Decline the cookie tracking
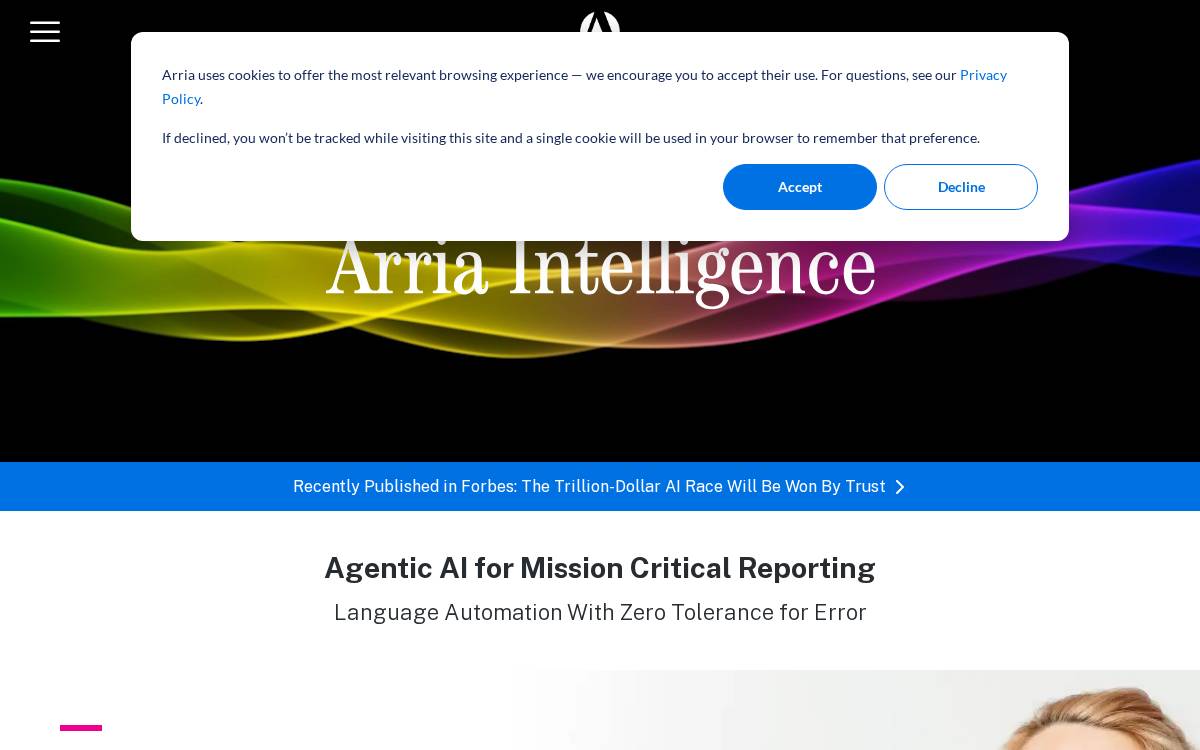This screenshot has height=750, width=1200. click(961, 187)
